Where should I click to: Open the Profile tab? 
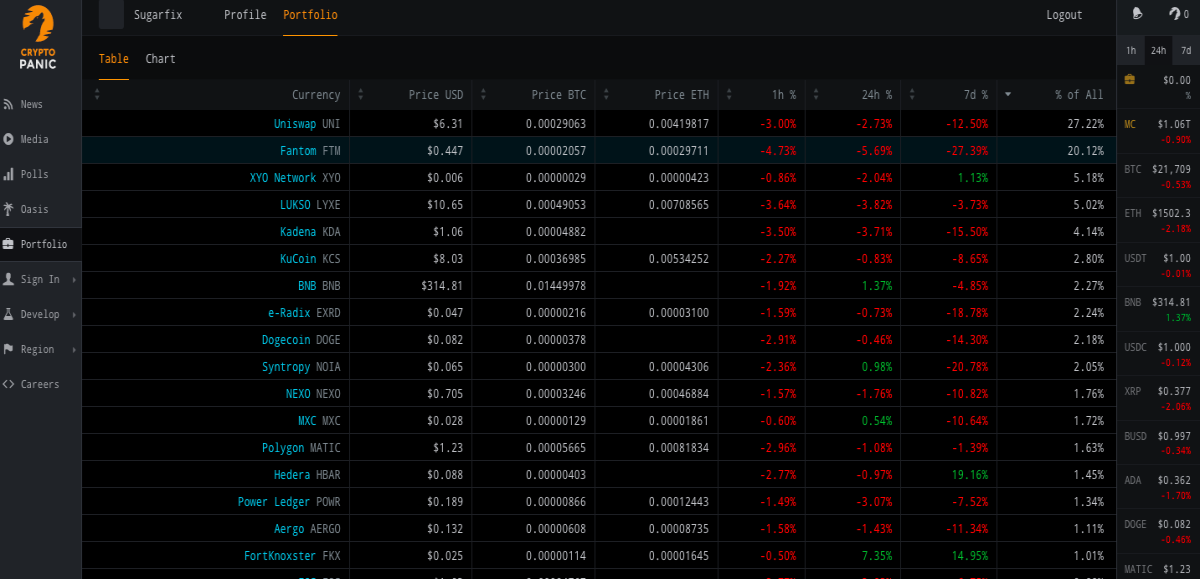245,15
